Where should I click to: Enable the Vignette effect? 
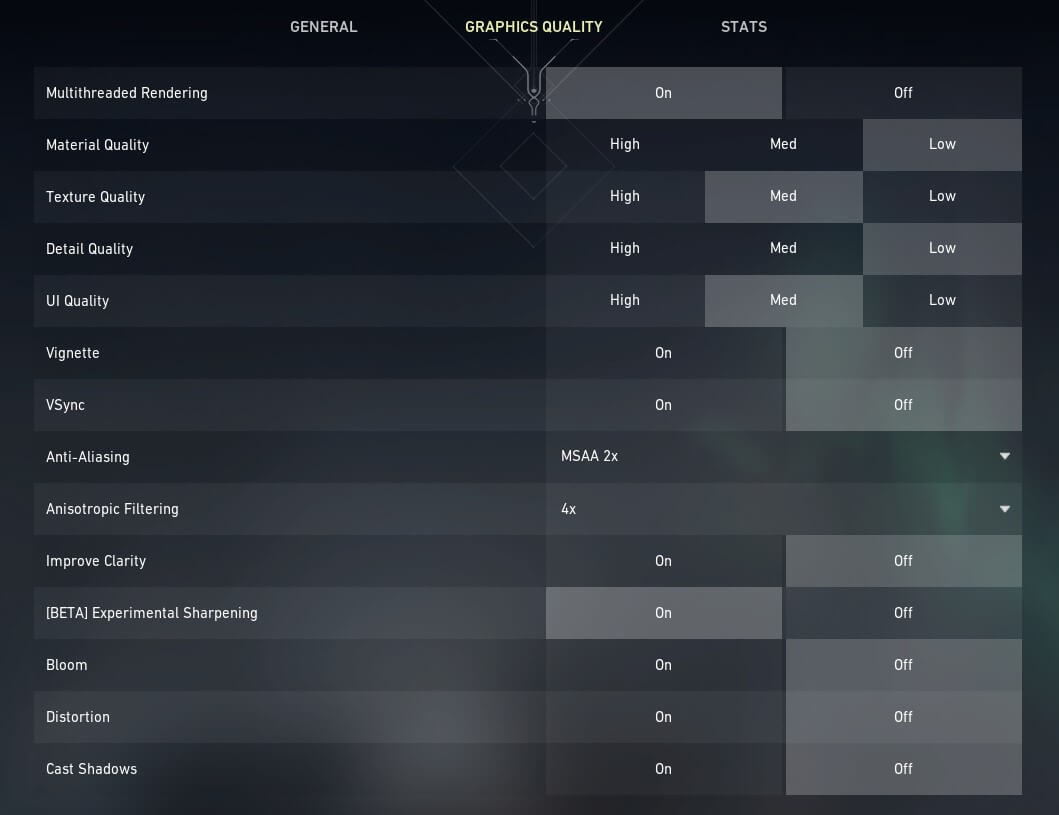[x=663, y=353]
